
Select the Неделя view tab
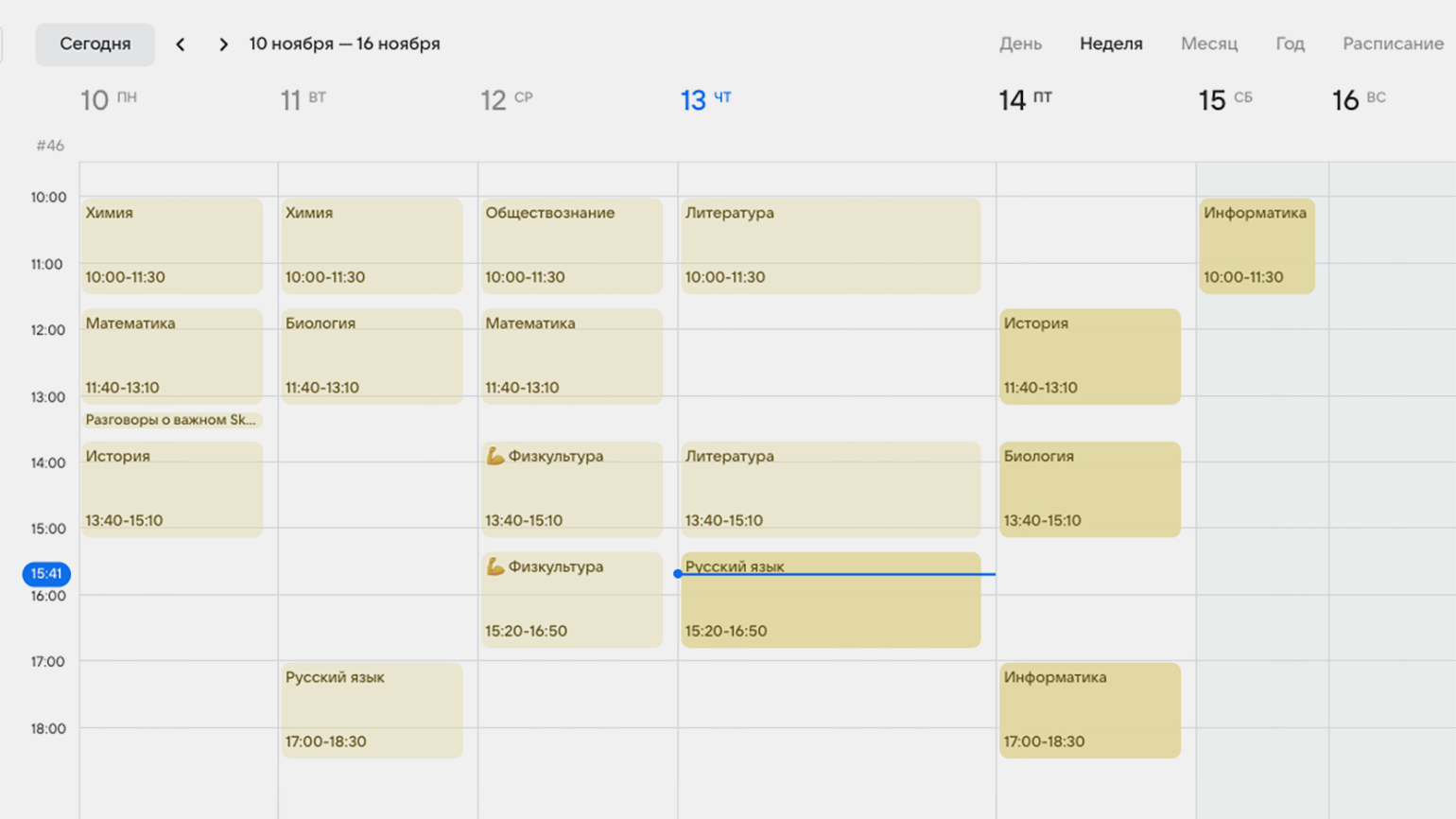tap(1111, 44)
